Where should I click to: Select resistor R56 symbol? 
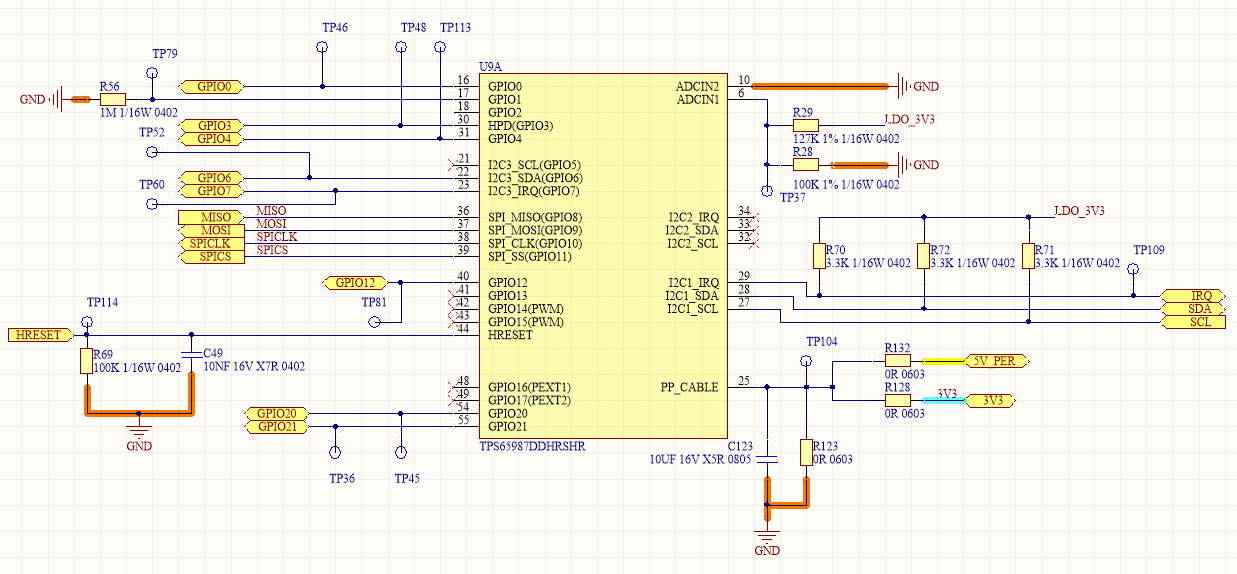click(x=112, y=99)
